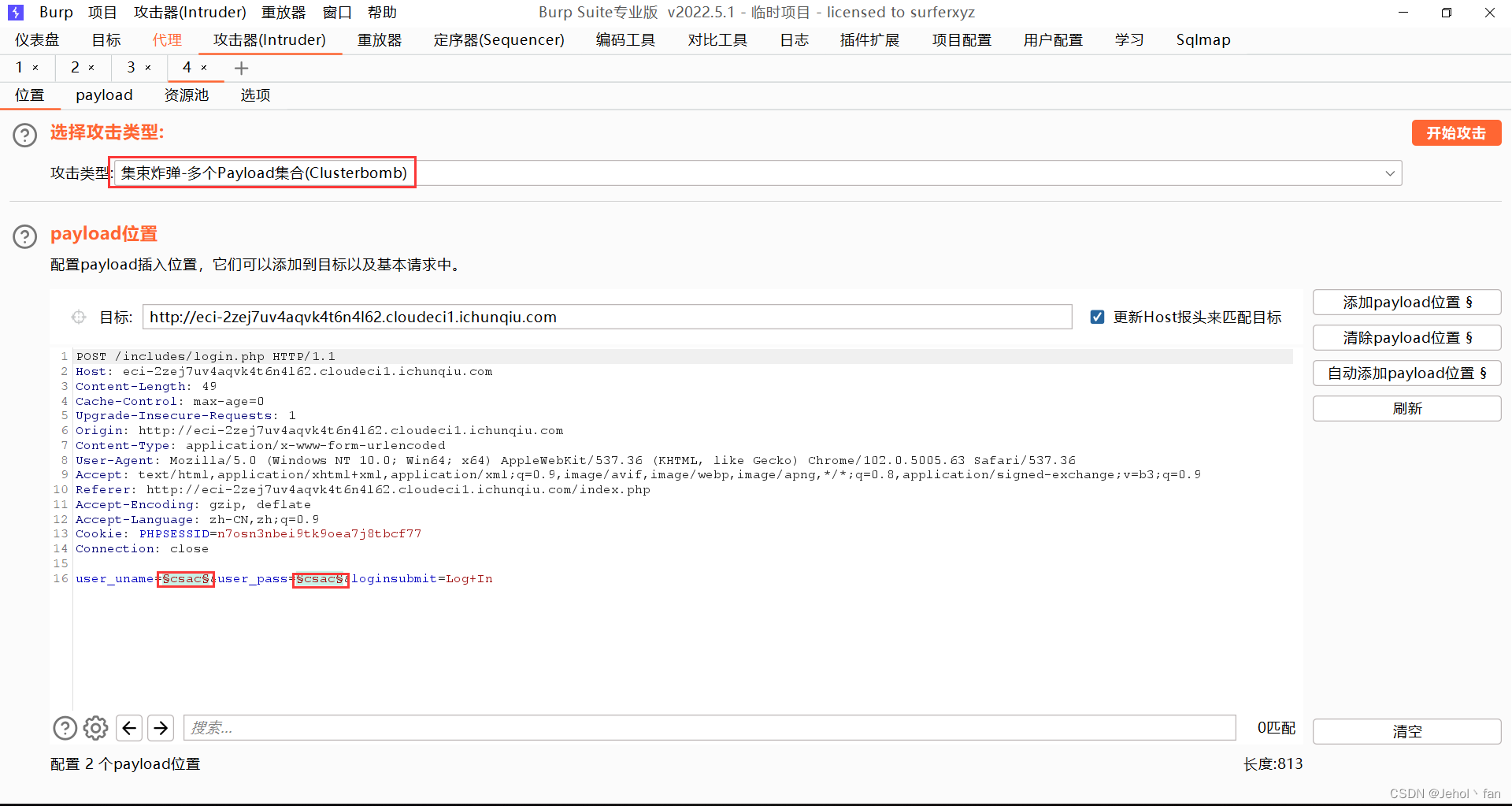Select Intruder attack tab 1
The width and height of the screenshot is (1512, 806).
click(20, 68)
